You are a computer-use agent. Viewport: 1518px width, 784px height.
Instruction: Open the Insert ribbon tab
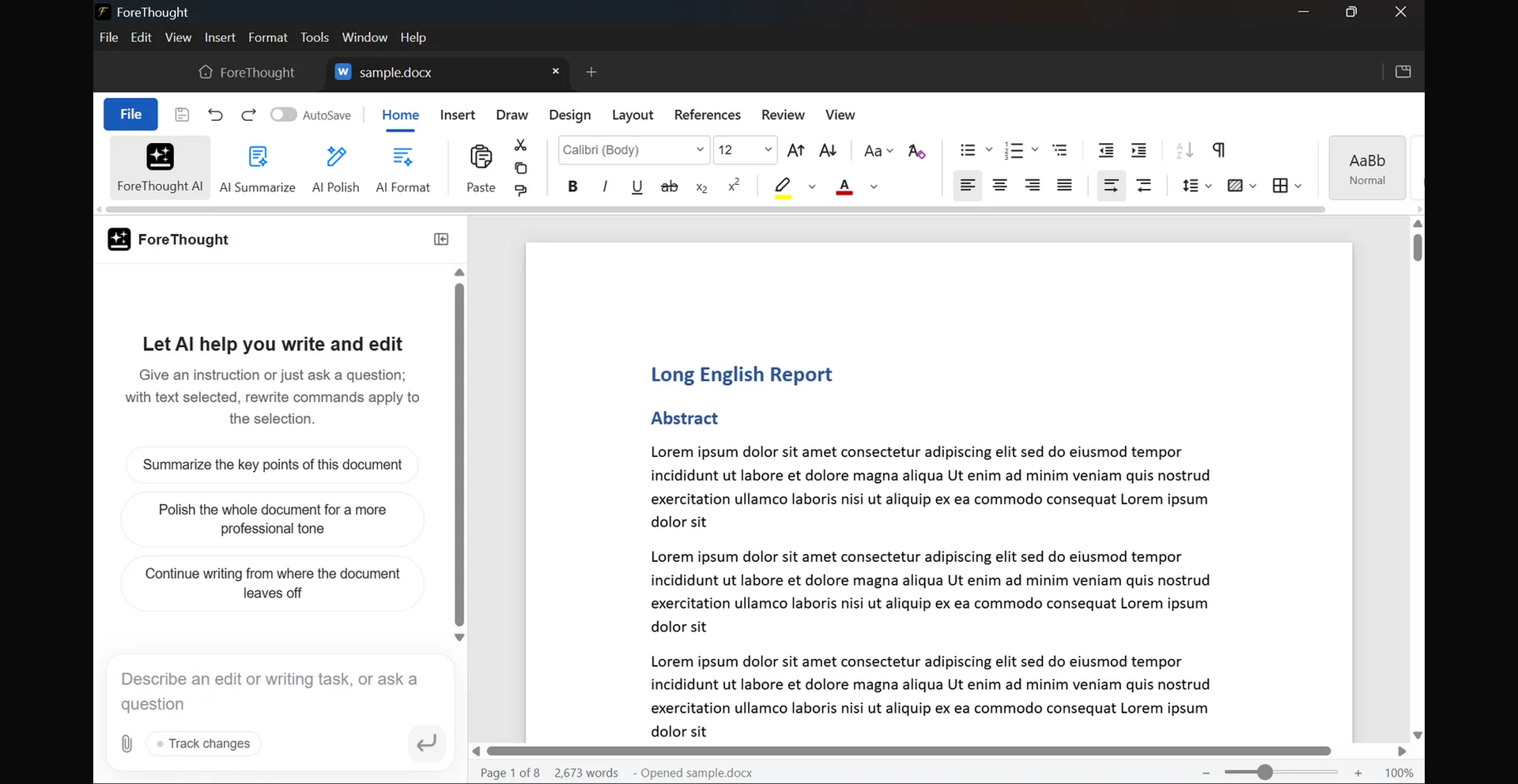coord(457,115)
